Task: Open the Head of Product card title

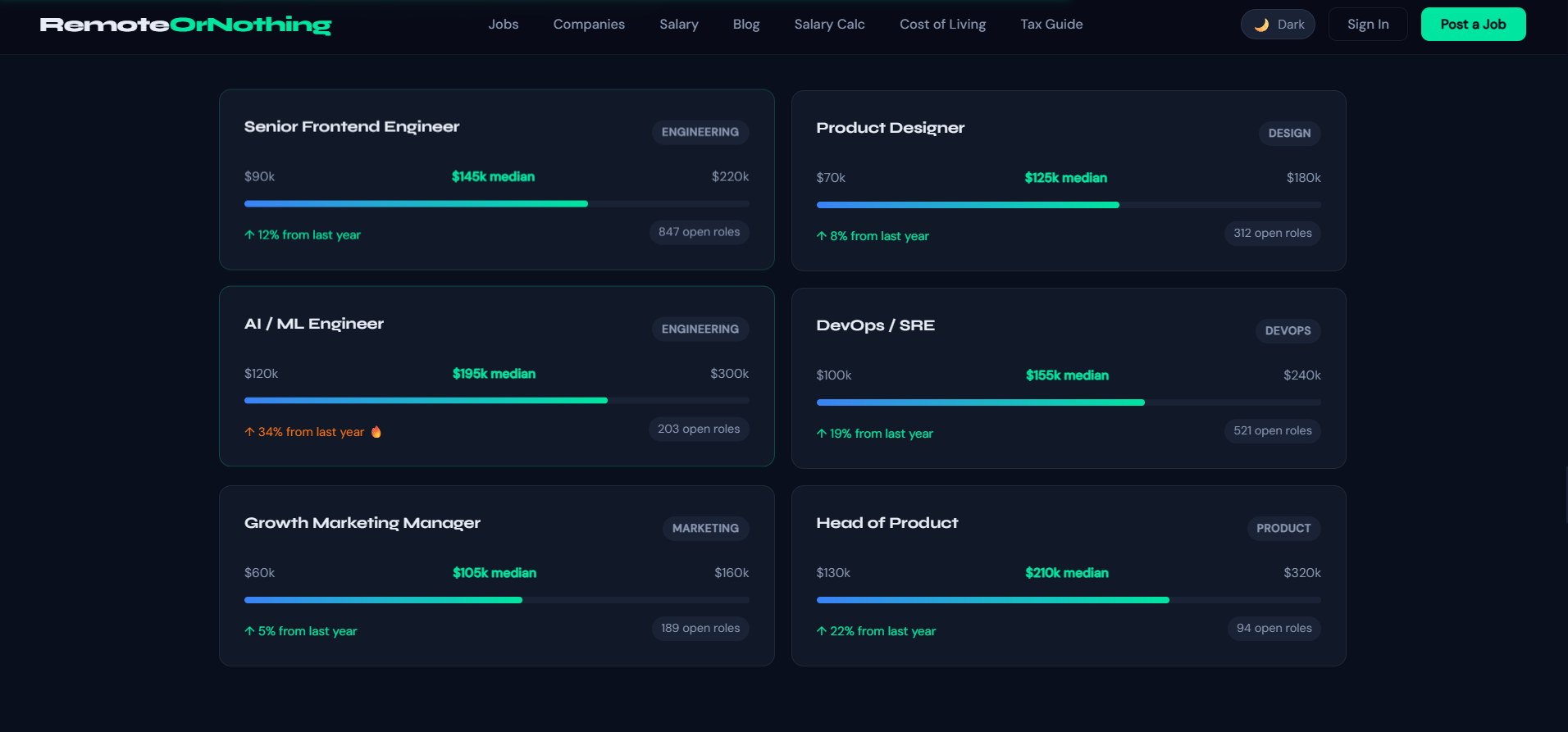Action: click(x=887, y=523)
